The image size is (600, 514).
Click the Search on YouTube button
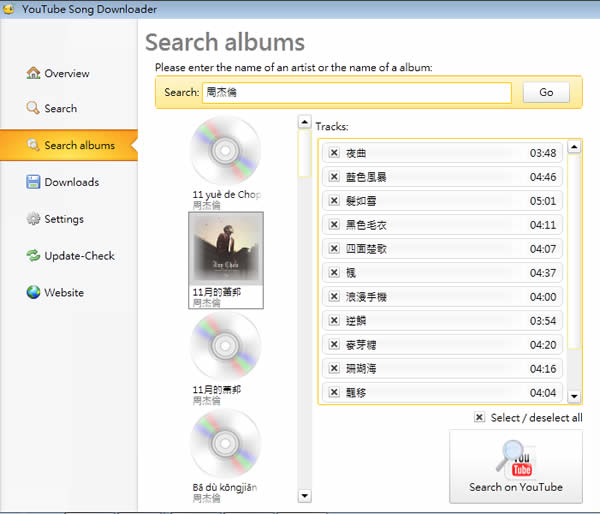click(516, 466)
